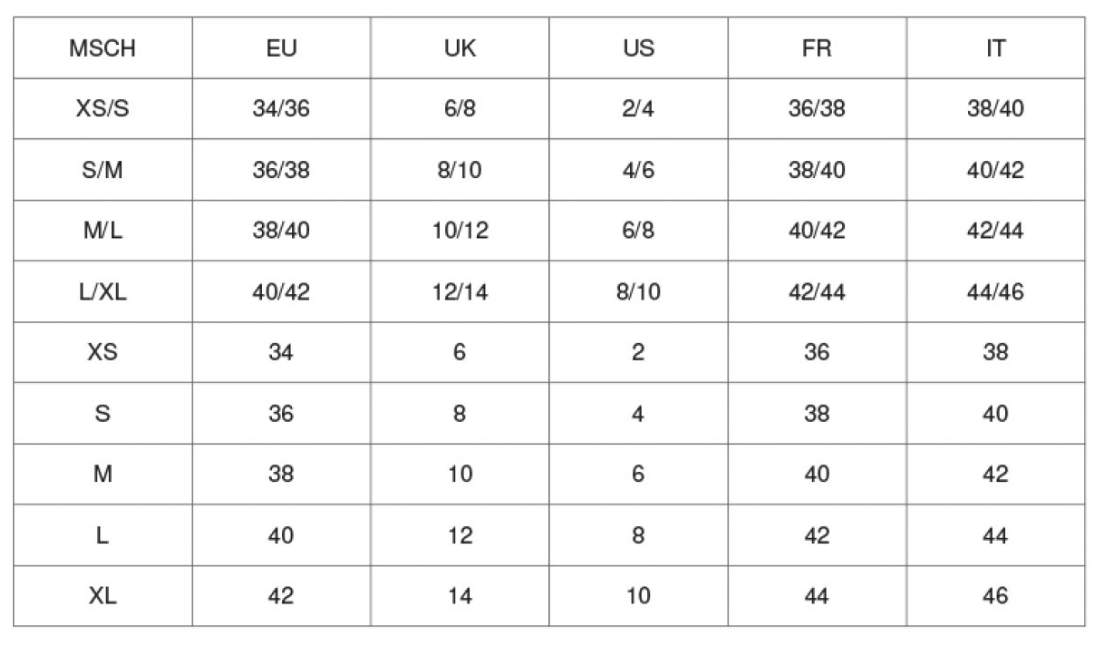Select the US column header cell
1116x654 pixels.
pos(638,49)
